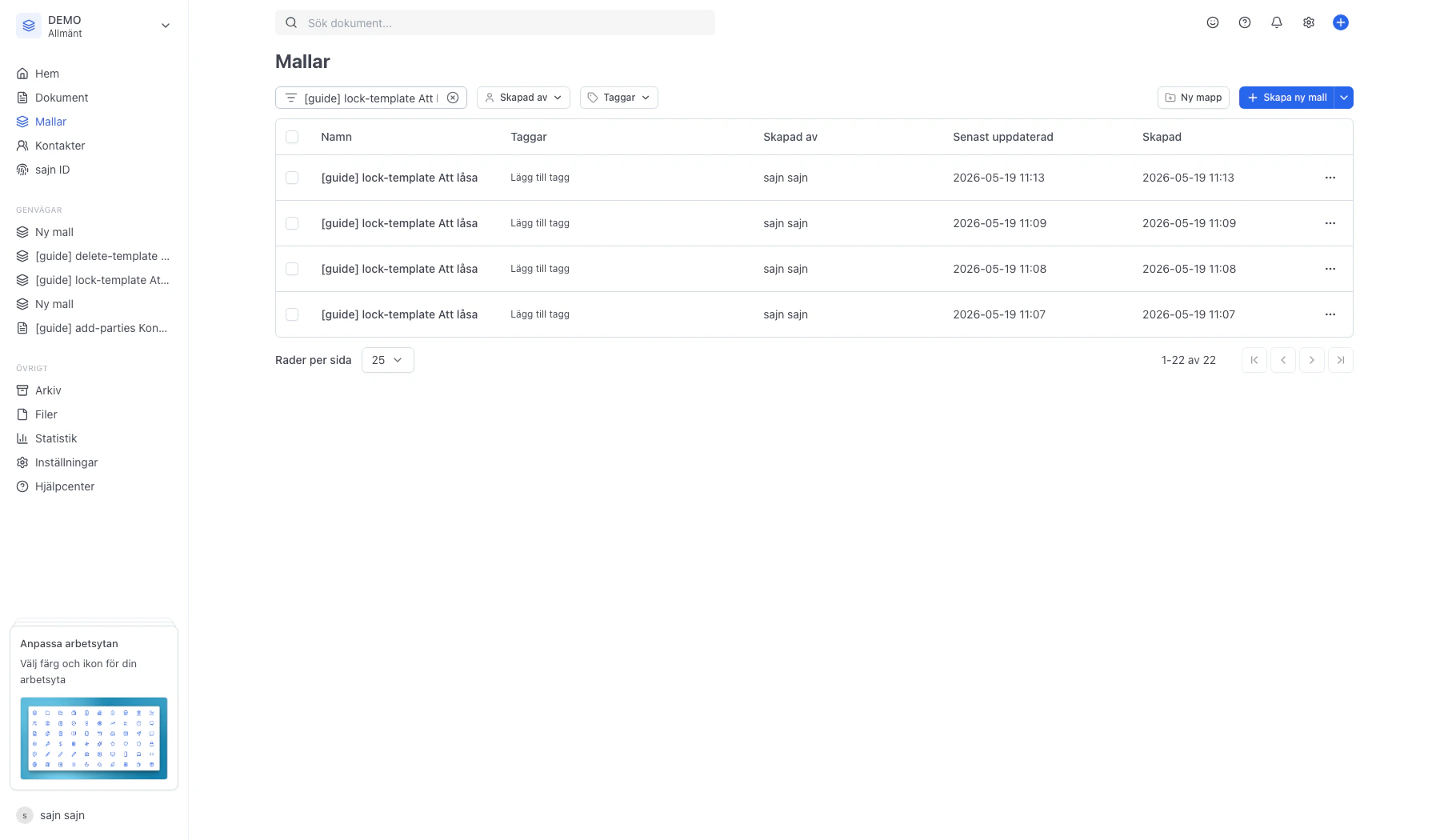This screenshot has height=840, width=1440.
Task: Add tag to template updated 11:09
Action: [x=540, y=223]
